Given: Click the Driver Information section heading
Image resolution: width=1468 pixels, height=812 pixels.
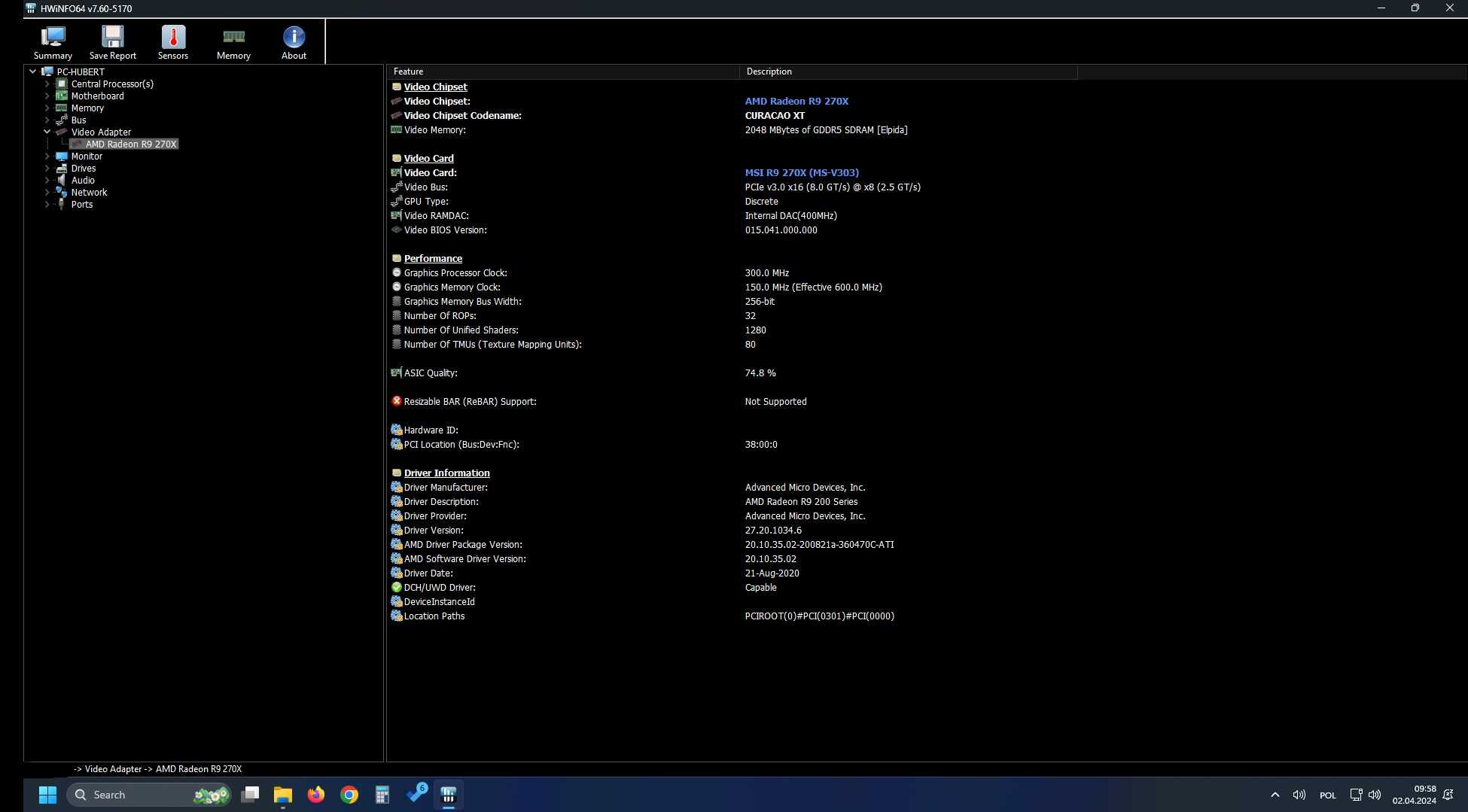Looking at the screenshot, I should pyautogui.click(x=446, y=473).
